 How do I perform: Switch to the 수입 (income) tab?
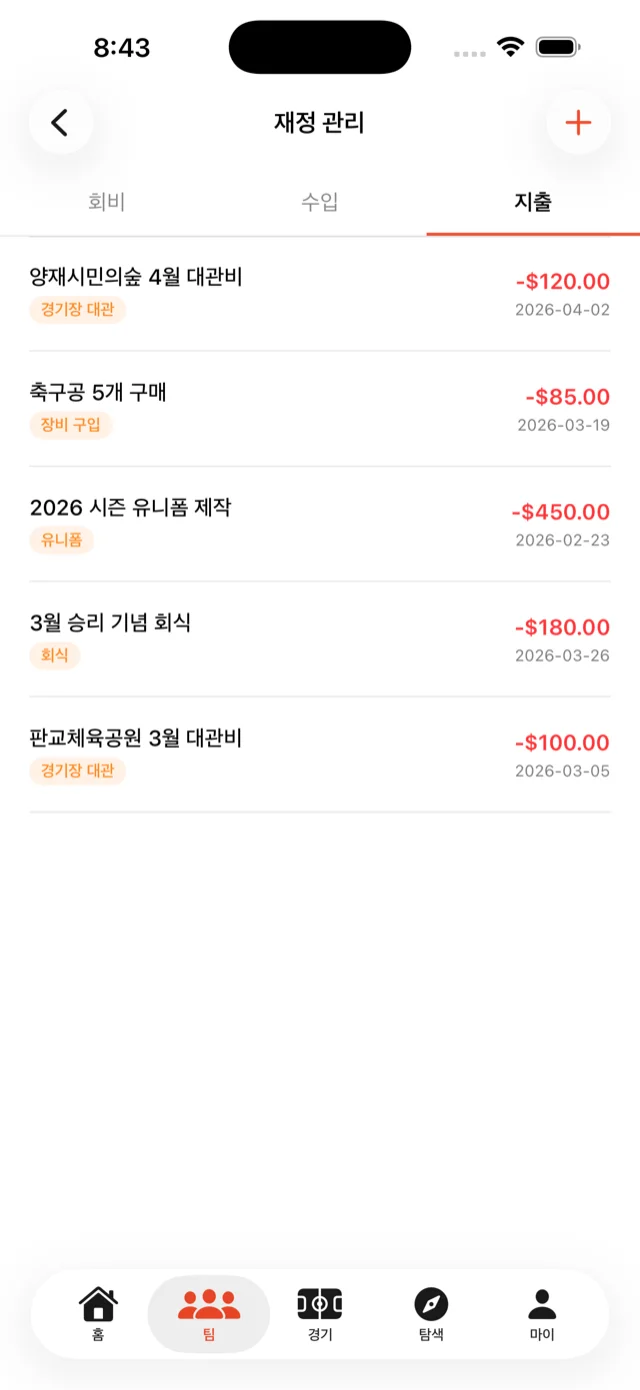pyautogui.click(x=319, y=202)
